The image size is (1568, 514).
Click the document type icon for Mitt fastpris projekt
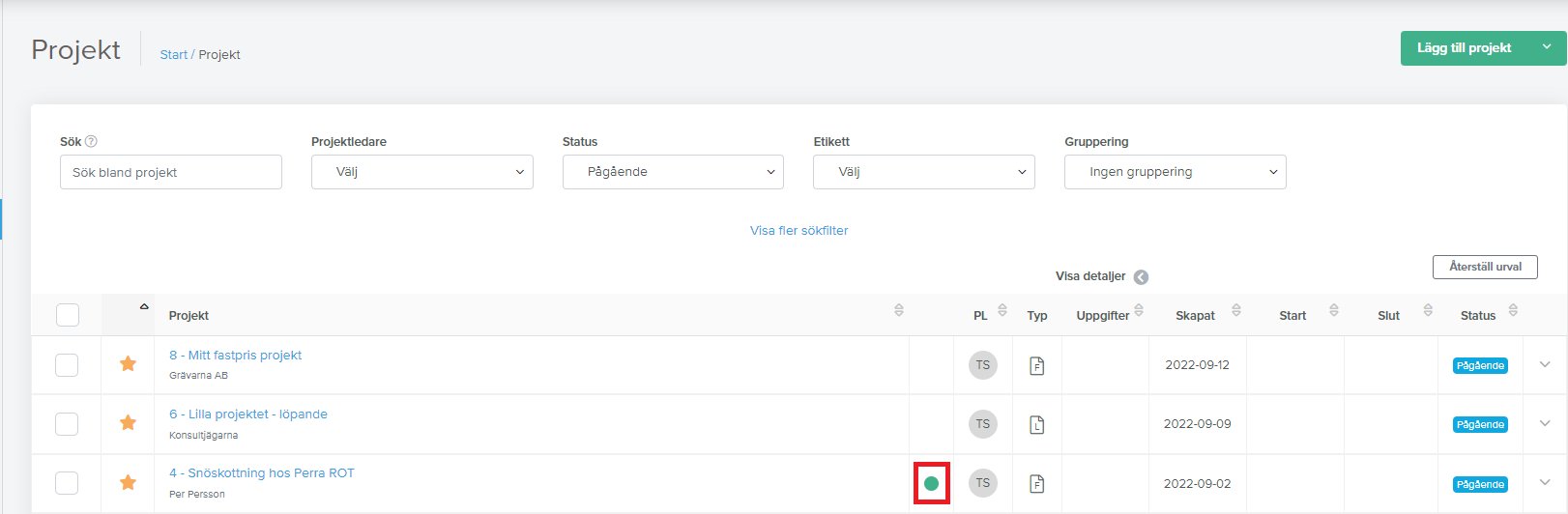tap(1037, 365)
